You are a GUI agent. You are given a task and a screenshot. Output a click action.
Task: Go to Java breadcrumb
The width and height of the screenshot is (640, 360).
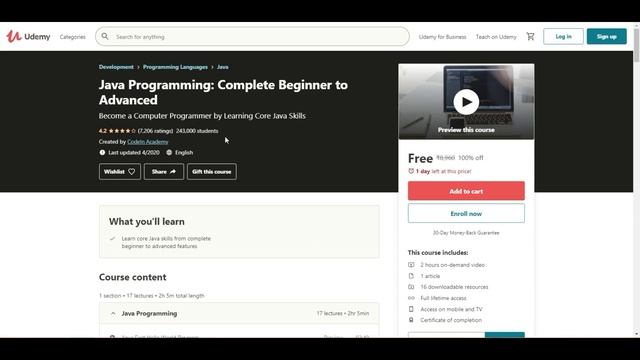222,67
